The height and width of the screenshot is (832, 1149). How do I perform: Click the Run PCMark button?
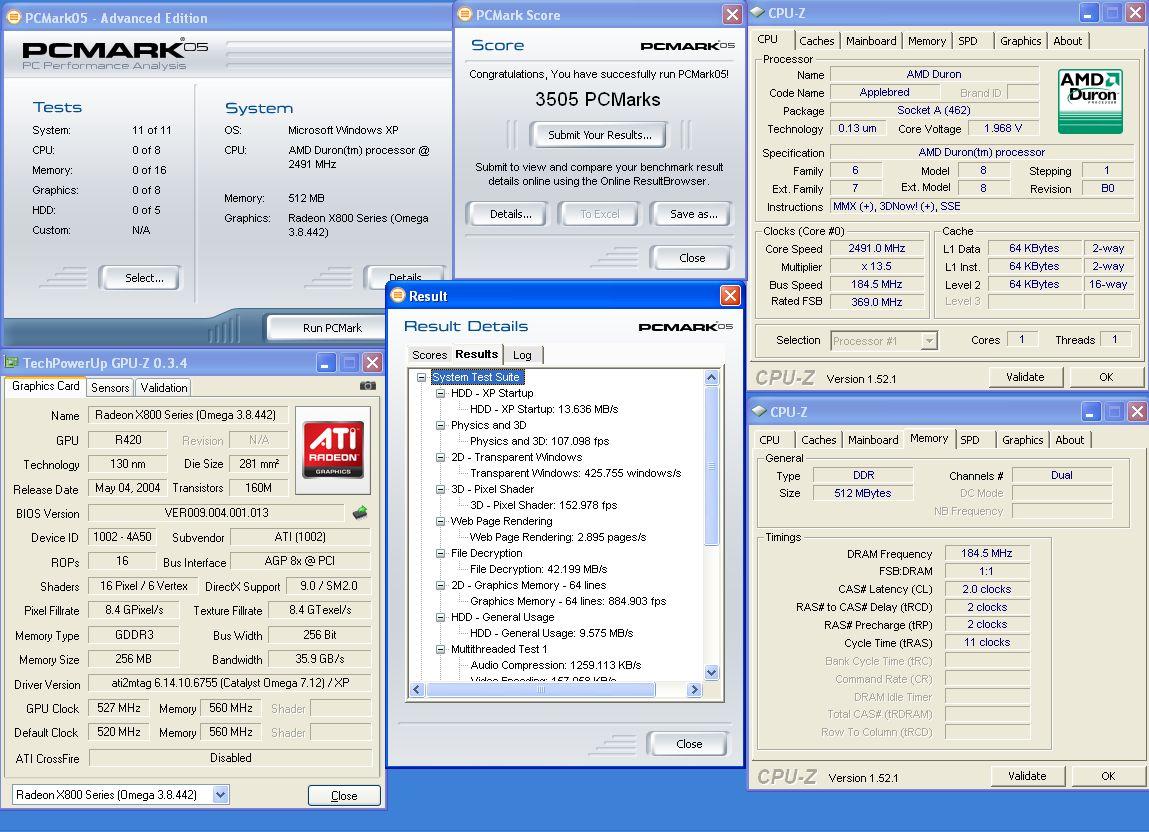[325, 328]
